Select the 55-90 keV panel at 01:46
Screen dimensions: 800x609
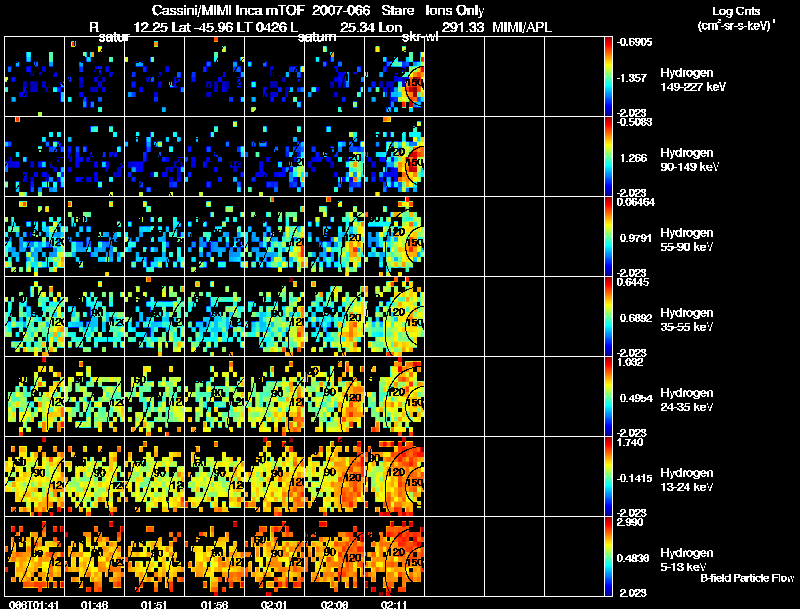tap(94, 237)
